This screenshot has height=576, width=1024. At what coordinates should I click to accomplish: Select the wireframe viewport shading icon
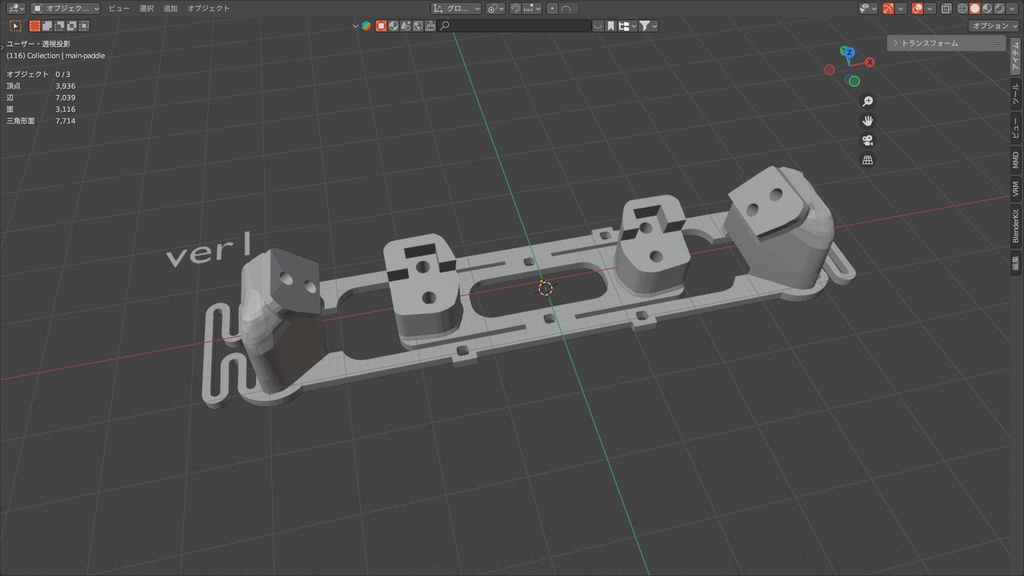coord(962,8)
